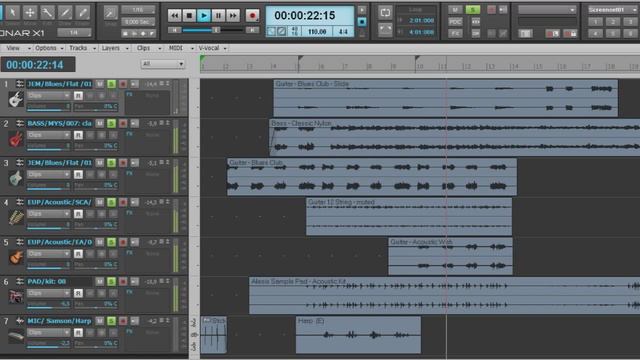The image size is (640, 360).
Task: Mute track 5 EUP/Acoustic/FA
Action: tap(100, 242)
